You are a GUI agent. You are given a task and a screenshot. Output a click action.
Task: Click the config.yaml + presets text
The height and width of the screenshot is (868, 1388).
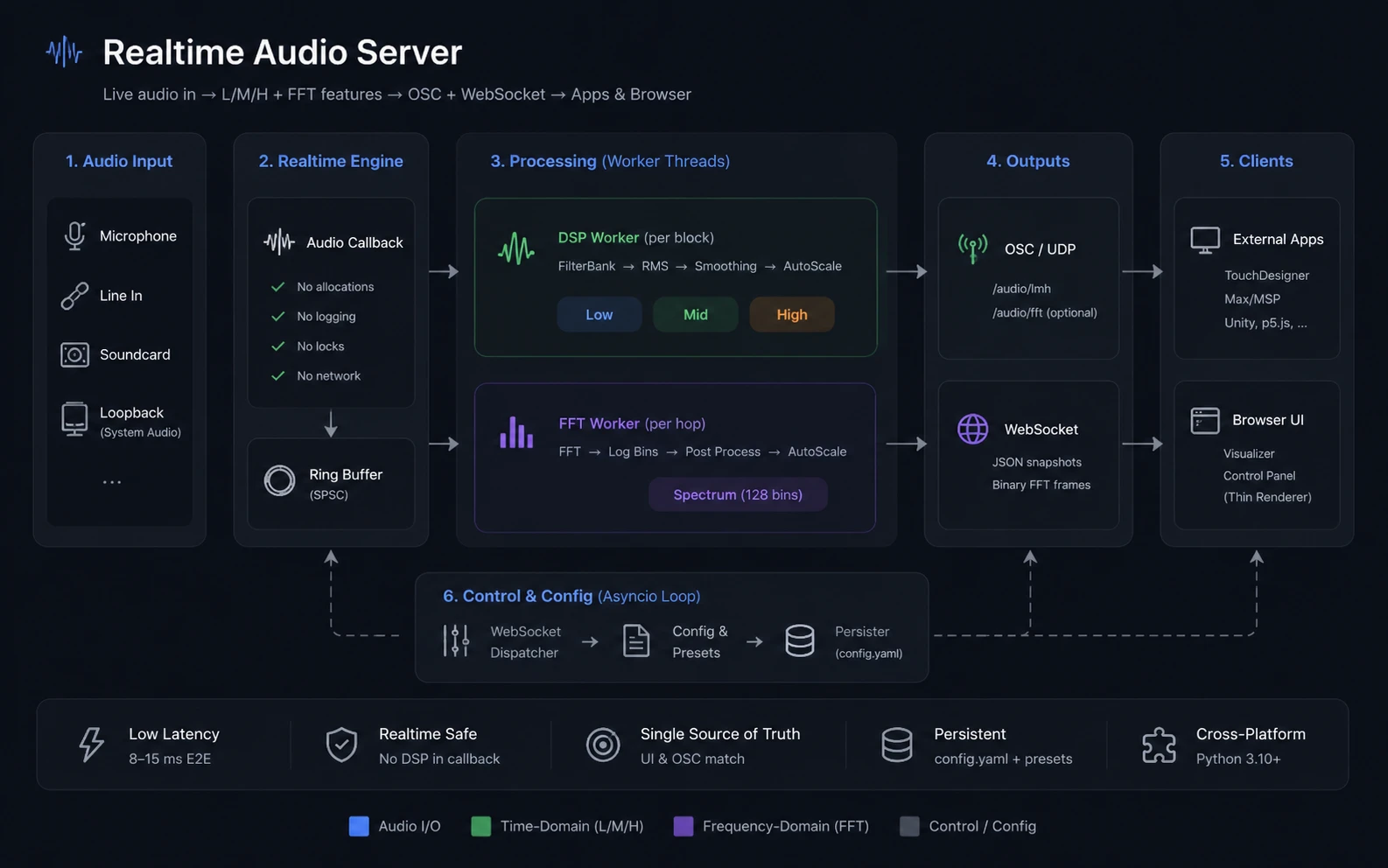click(1003, 759)
